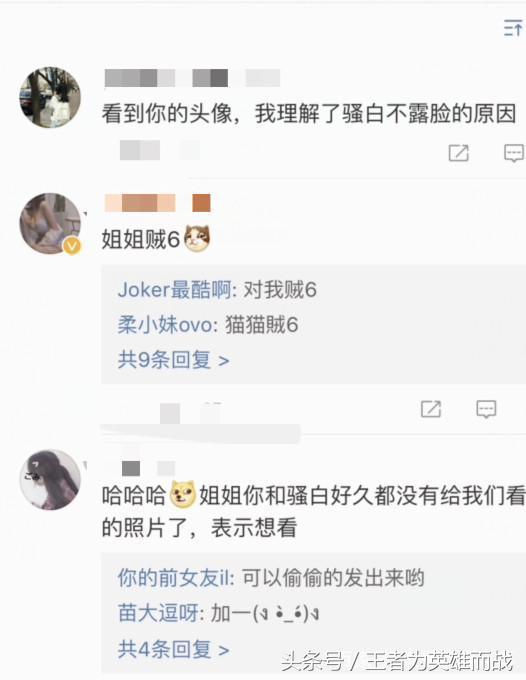Tap the reply bubble below the 姐姐贼6 comment

[486, 409]
